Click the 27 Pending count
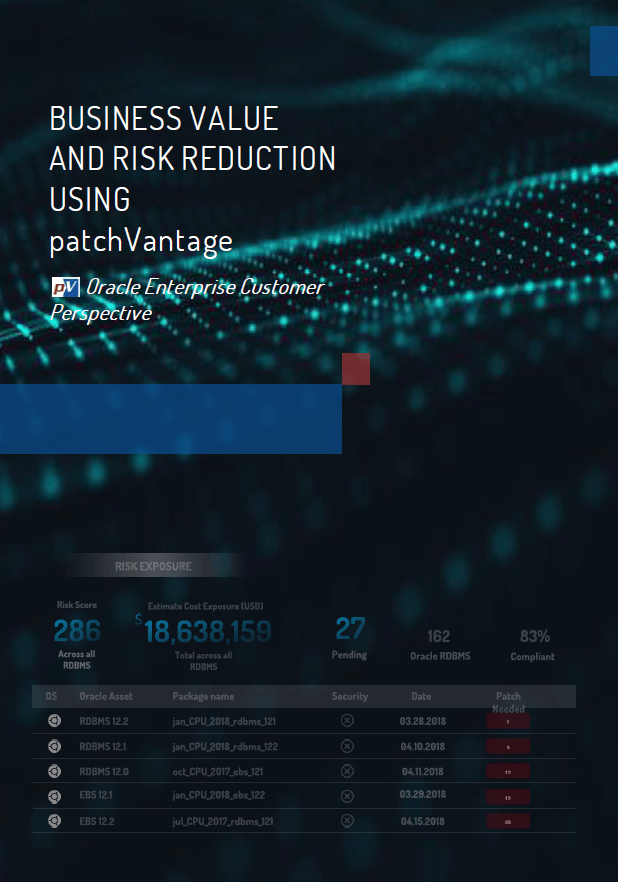Image resolution: width=618 pixels, height=882 pixels. (x=350, y=628)
